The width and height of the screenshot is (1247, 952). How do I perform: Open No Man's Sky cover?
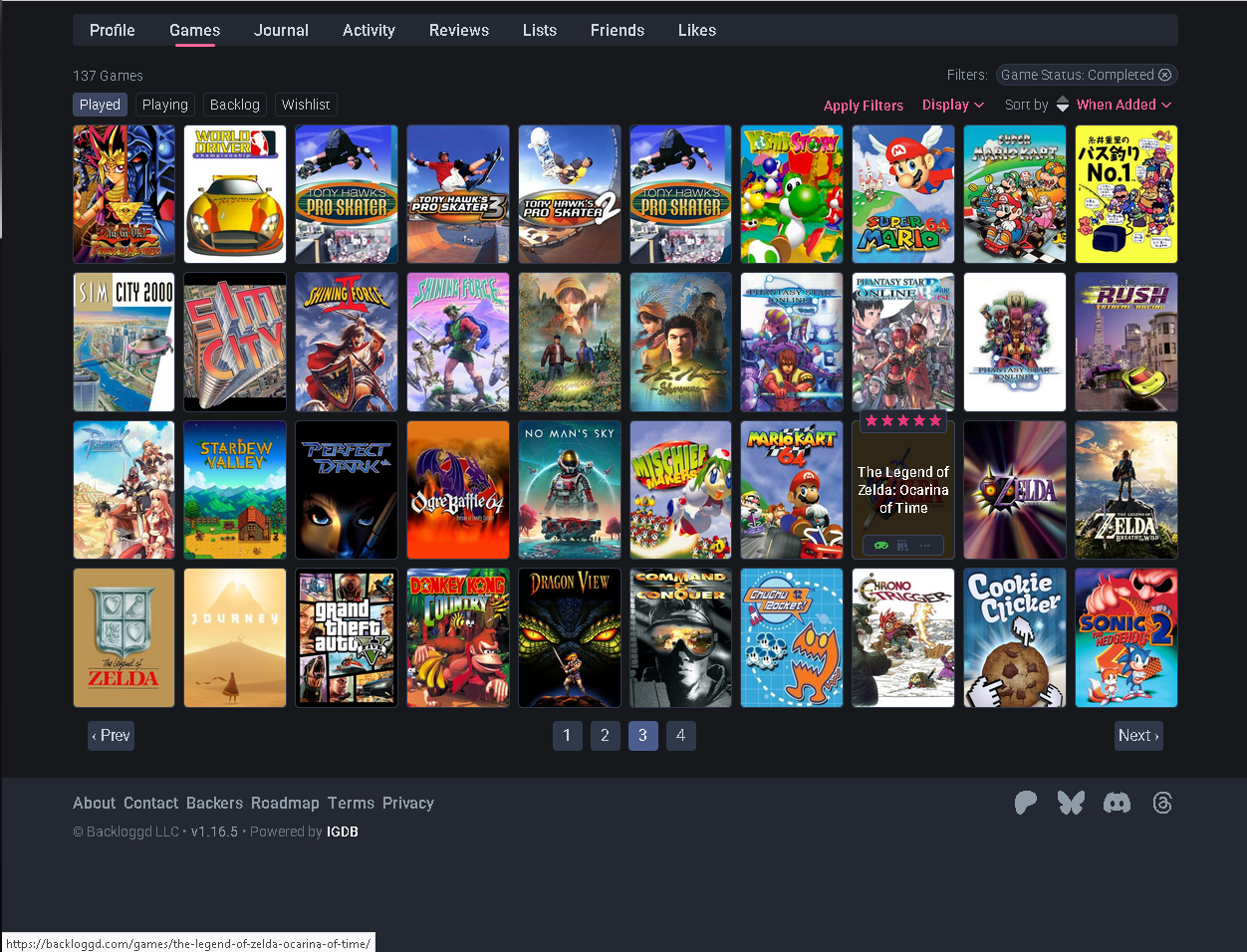[x=570, y=490]
